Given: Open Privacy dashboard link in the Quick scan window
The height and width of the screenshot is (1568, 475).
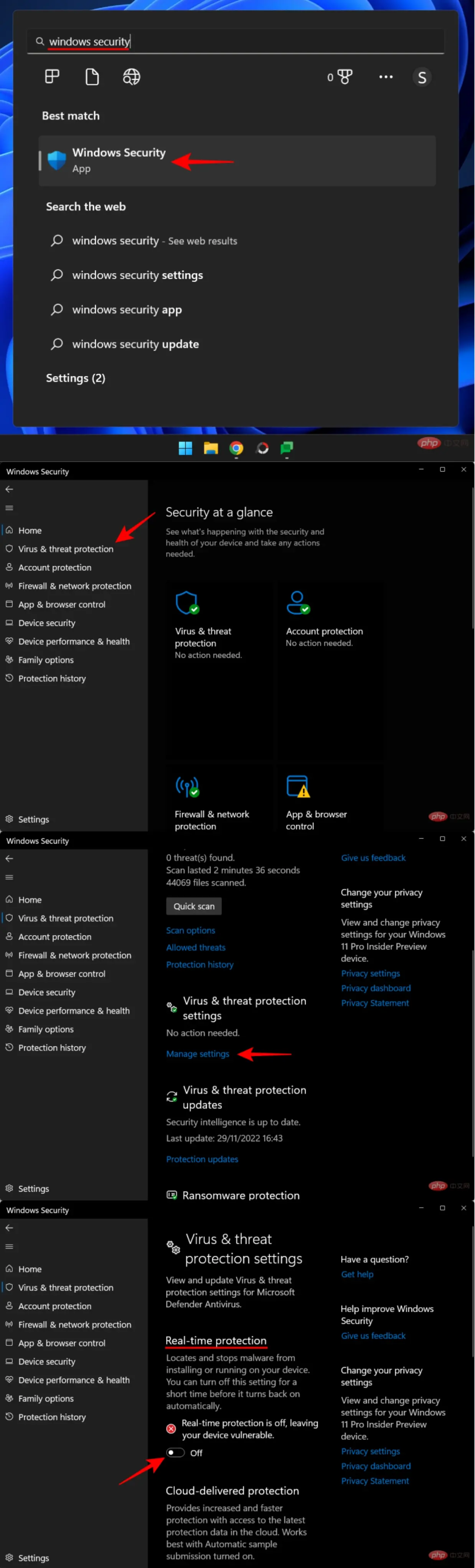Looking at the screenshot, I should [x=376, y=988].
